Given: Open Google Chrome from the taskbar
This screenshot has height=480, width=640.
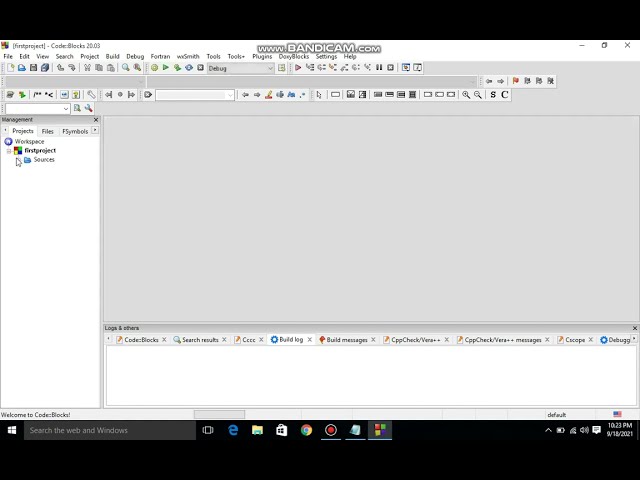Looking at the screenshot, I should pos(306,430).
